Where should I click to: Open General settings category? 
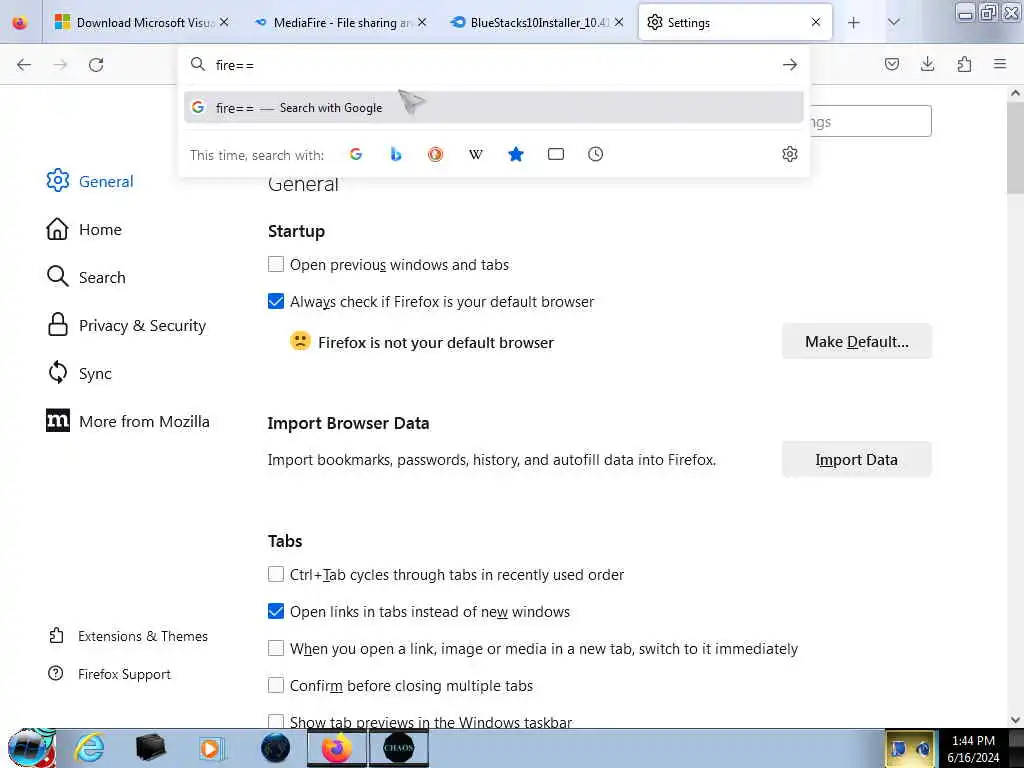(x=89, y=181)
